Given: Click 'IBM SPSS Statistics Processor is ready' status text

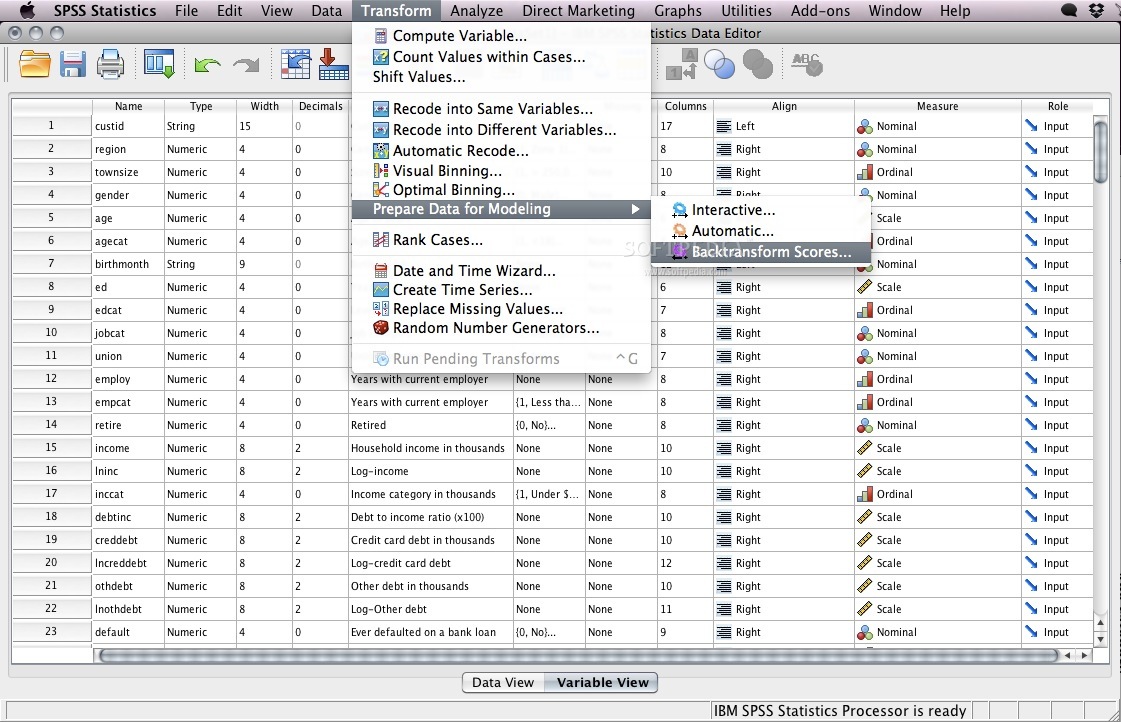Looking at the screenshot, I should (x=840, y=711).
